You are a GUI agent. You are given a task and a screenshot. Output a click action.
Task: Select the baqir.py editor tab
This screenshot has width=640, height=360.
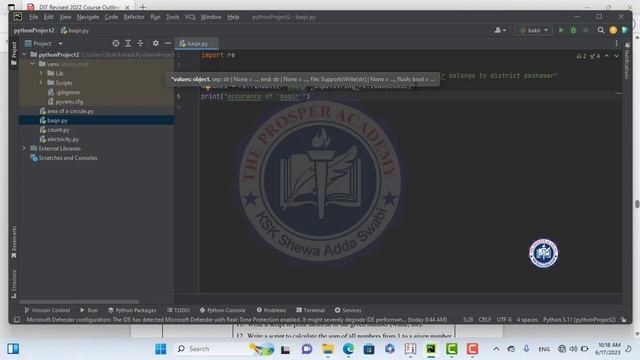pos(197,43)
